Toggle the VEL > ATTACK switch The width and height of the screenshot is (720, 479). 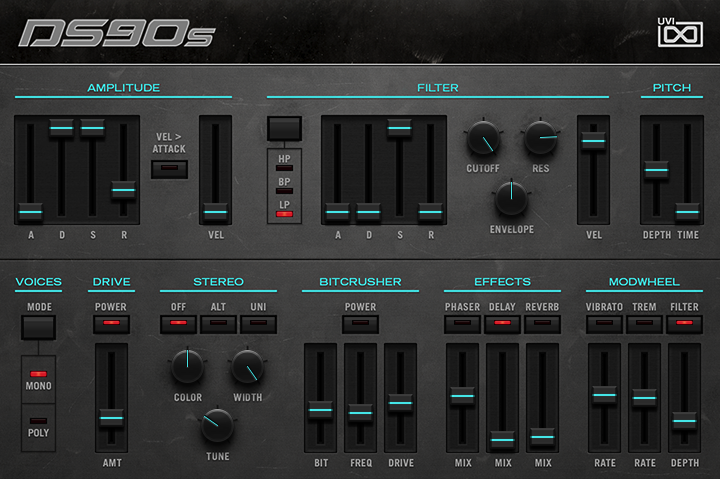point(169,169)
